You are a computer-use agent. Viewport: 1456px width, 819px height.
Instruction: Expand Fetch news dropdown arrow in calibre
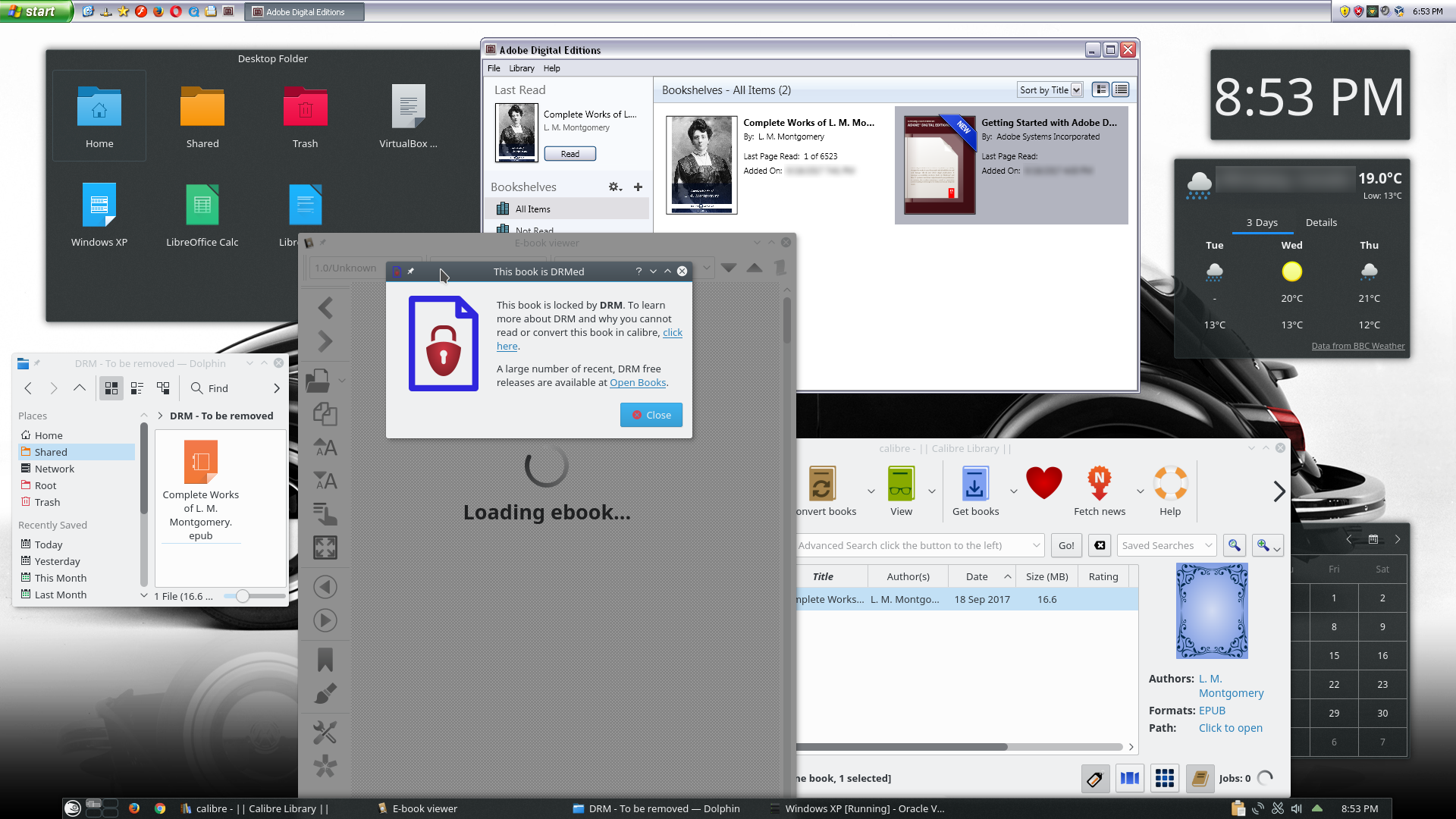(1140, 491)
